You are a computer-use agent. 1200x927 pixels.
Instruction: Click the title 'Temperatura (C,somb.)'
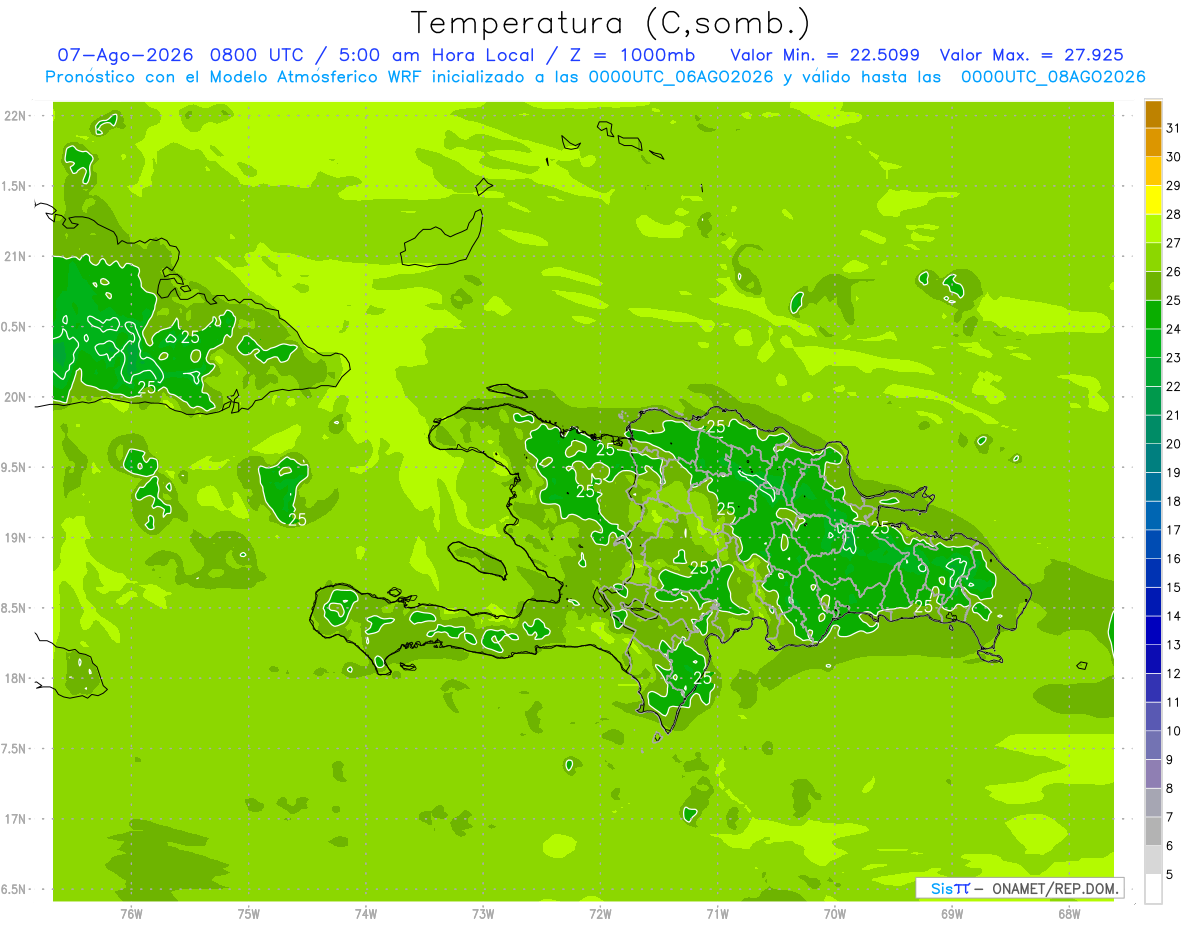pyautogui.click(x=611, y=23)
